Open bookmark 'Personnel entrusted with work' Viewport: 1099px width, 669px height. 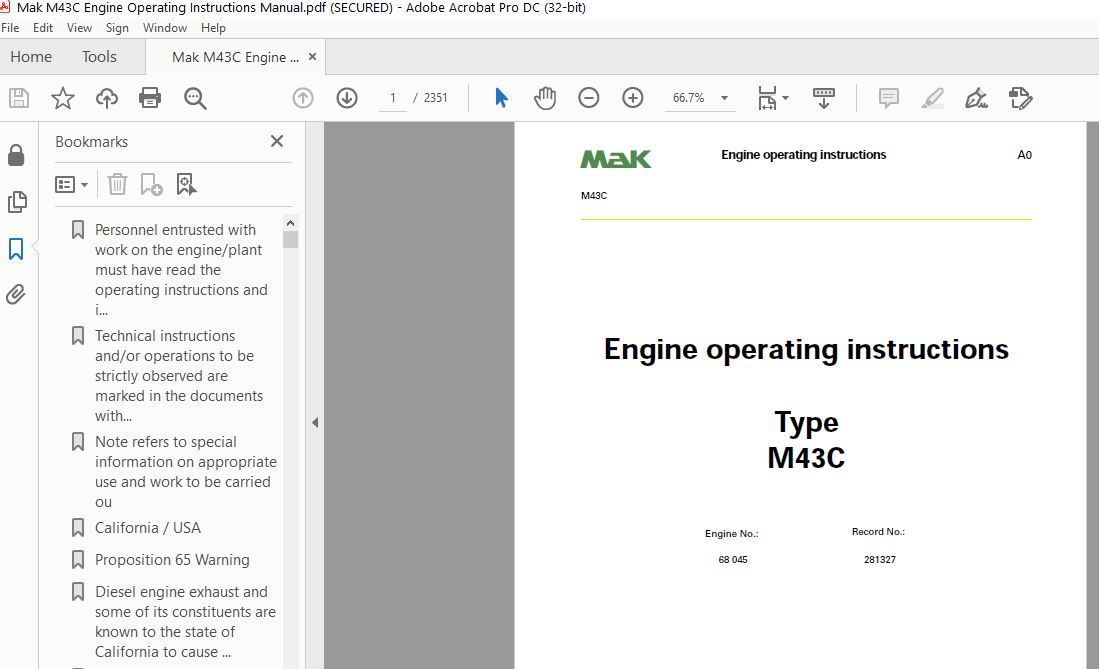pos(182,269)
